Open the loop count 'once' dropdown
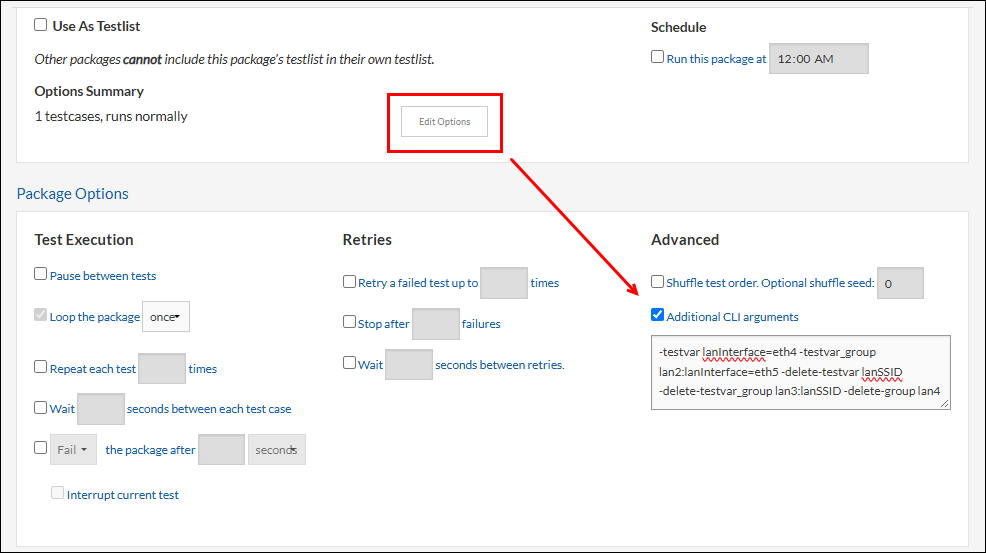 pyautogui.click(x=166, y=316)
